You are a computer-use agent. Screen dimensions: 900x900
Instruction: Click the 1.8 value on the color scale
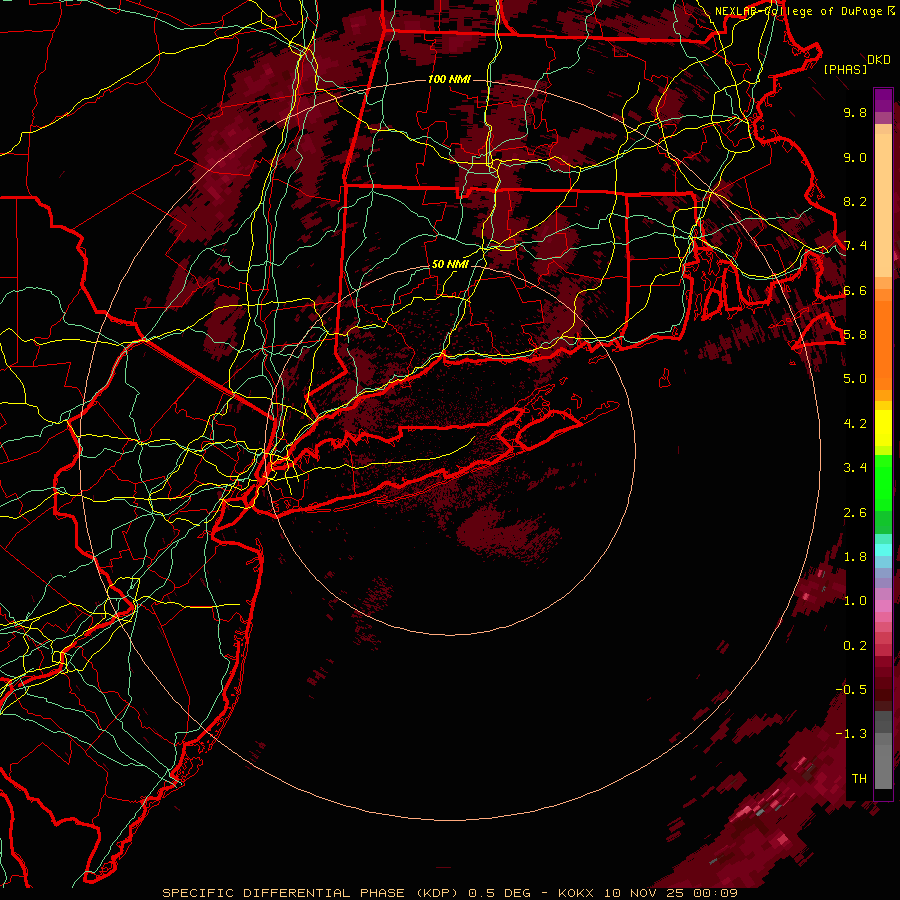click(855, 557)
